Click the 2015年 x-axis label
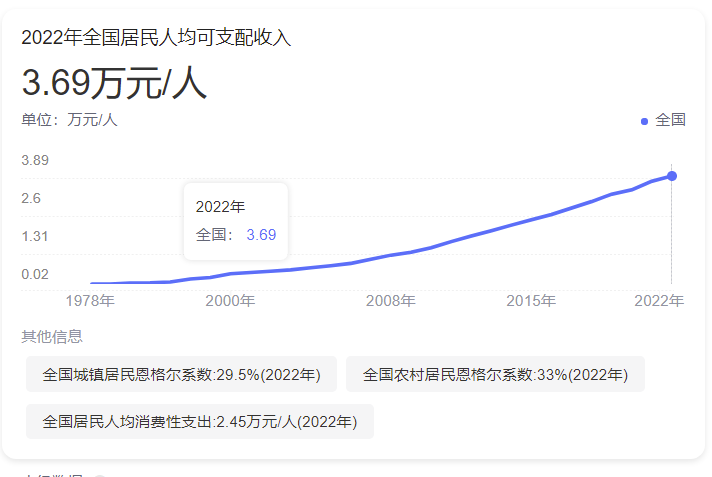 point(530,300)
